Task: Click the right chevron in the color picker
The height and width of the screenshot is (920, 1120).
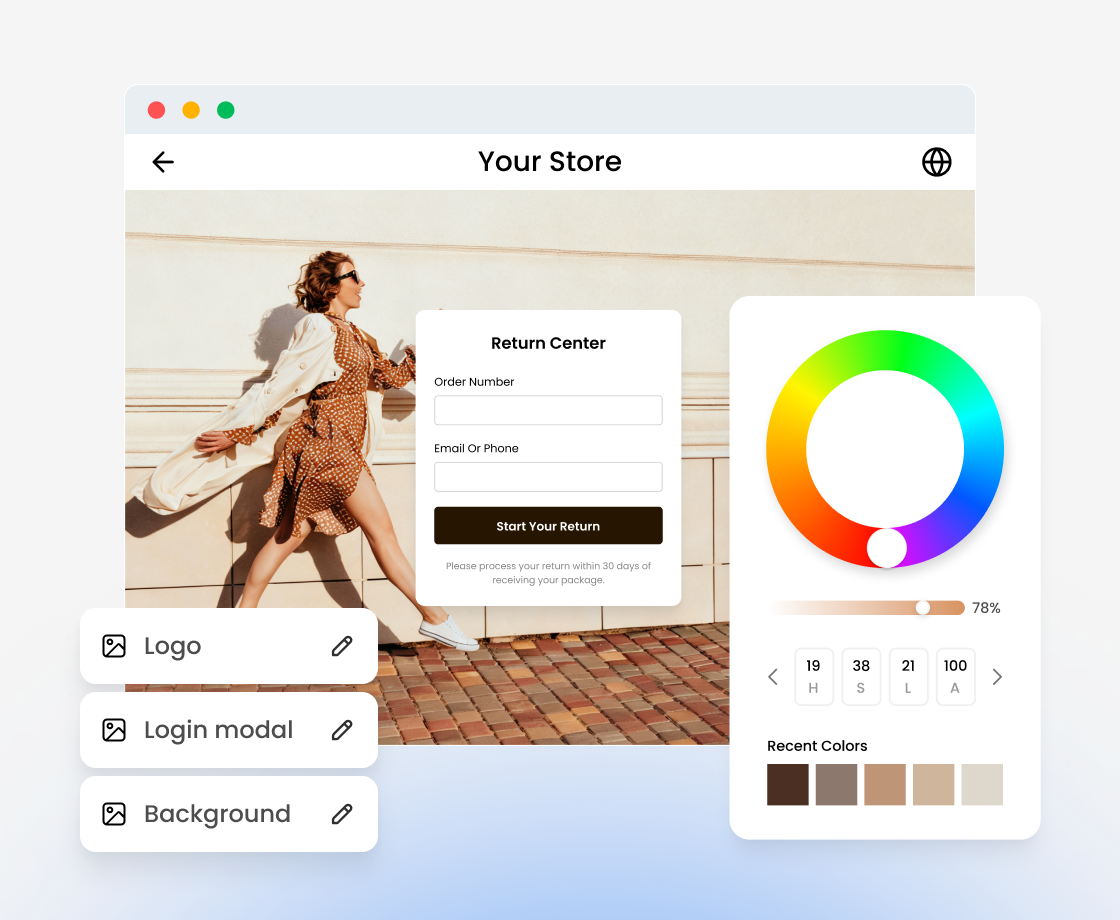Action: (x=997, y=677)
